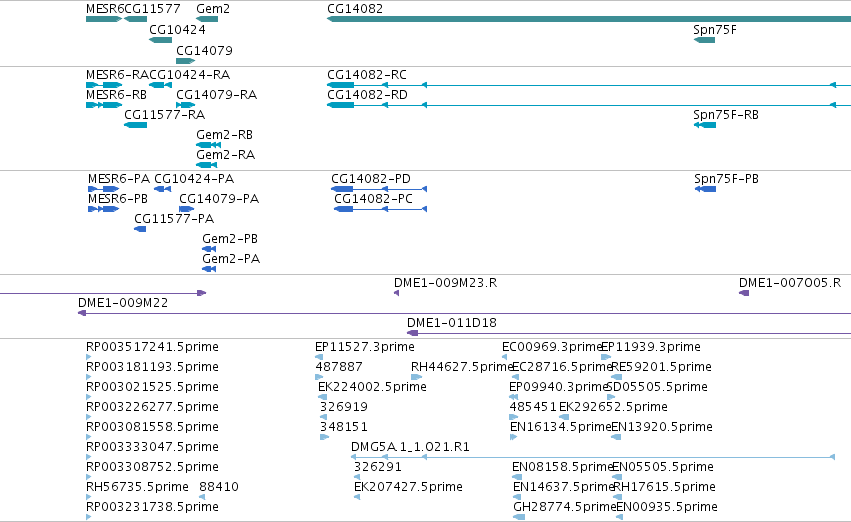
Task: Select the MESR6 gene glyph
Action: [104, 19]
